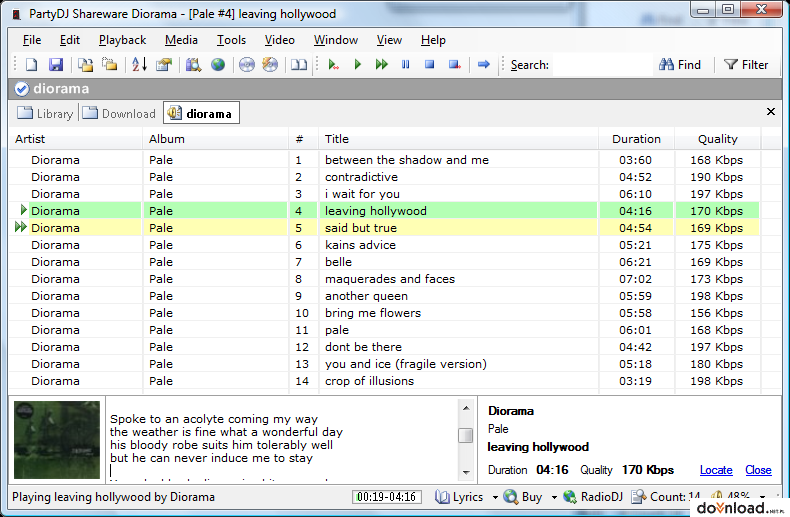The height and width of the screenshot is (517, 790).
Task: Click the A-Z sort icon
Action: pos(140,64)
